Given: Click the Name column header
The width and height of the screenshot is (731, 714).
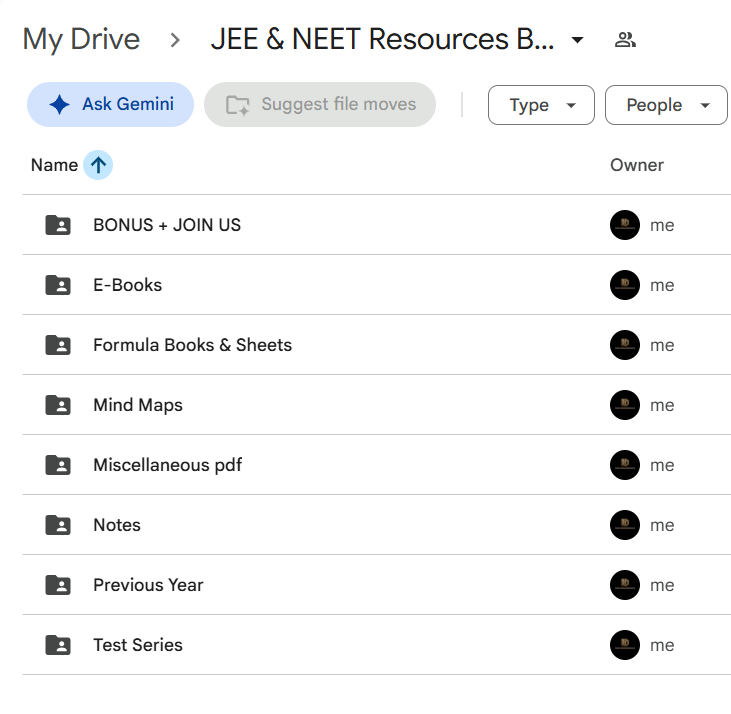Looking at the screenshot, I should point(54,165).
